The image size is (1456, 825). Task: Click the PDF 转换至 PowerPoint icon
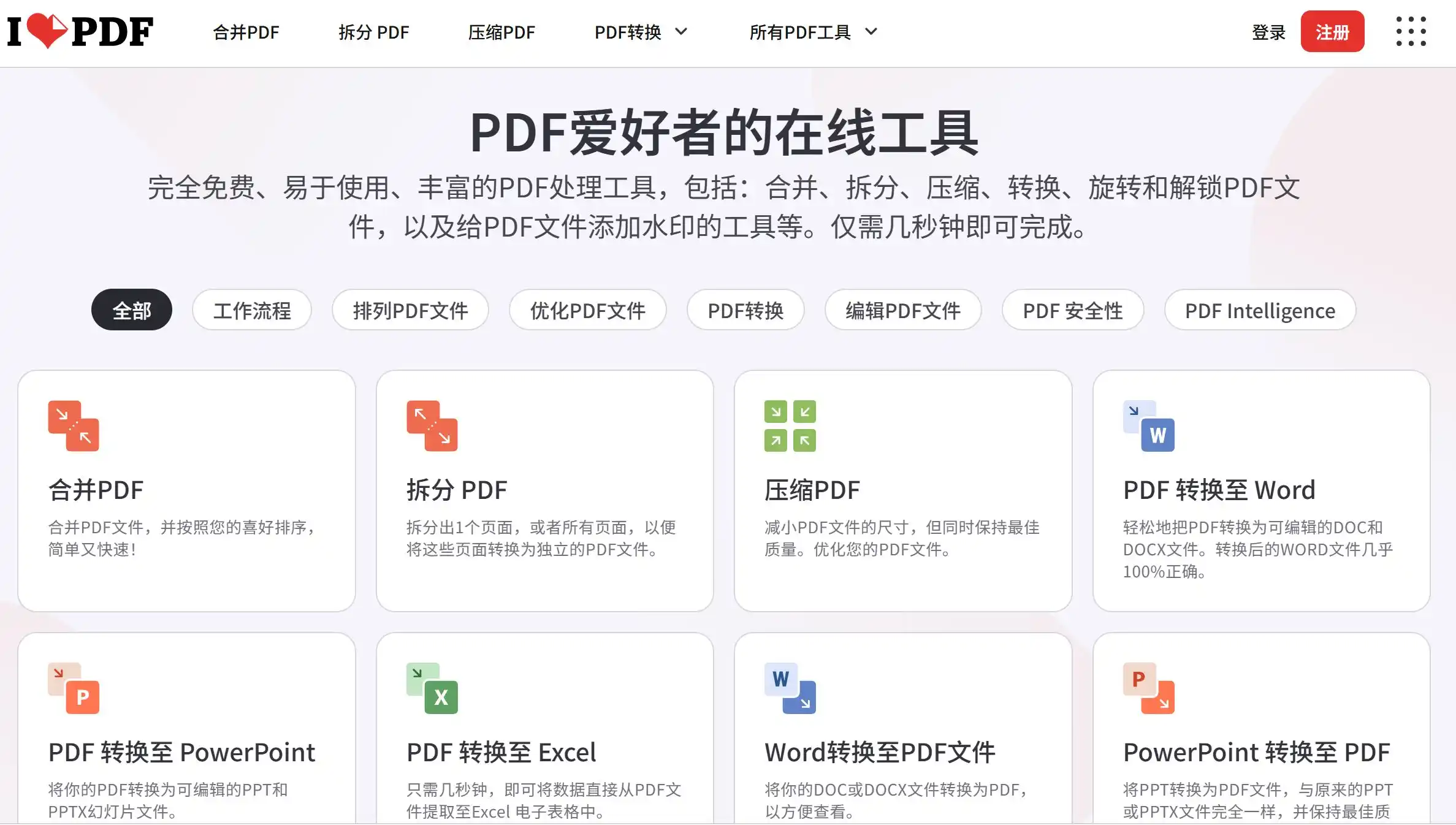(74, 688)
